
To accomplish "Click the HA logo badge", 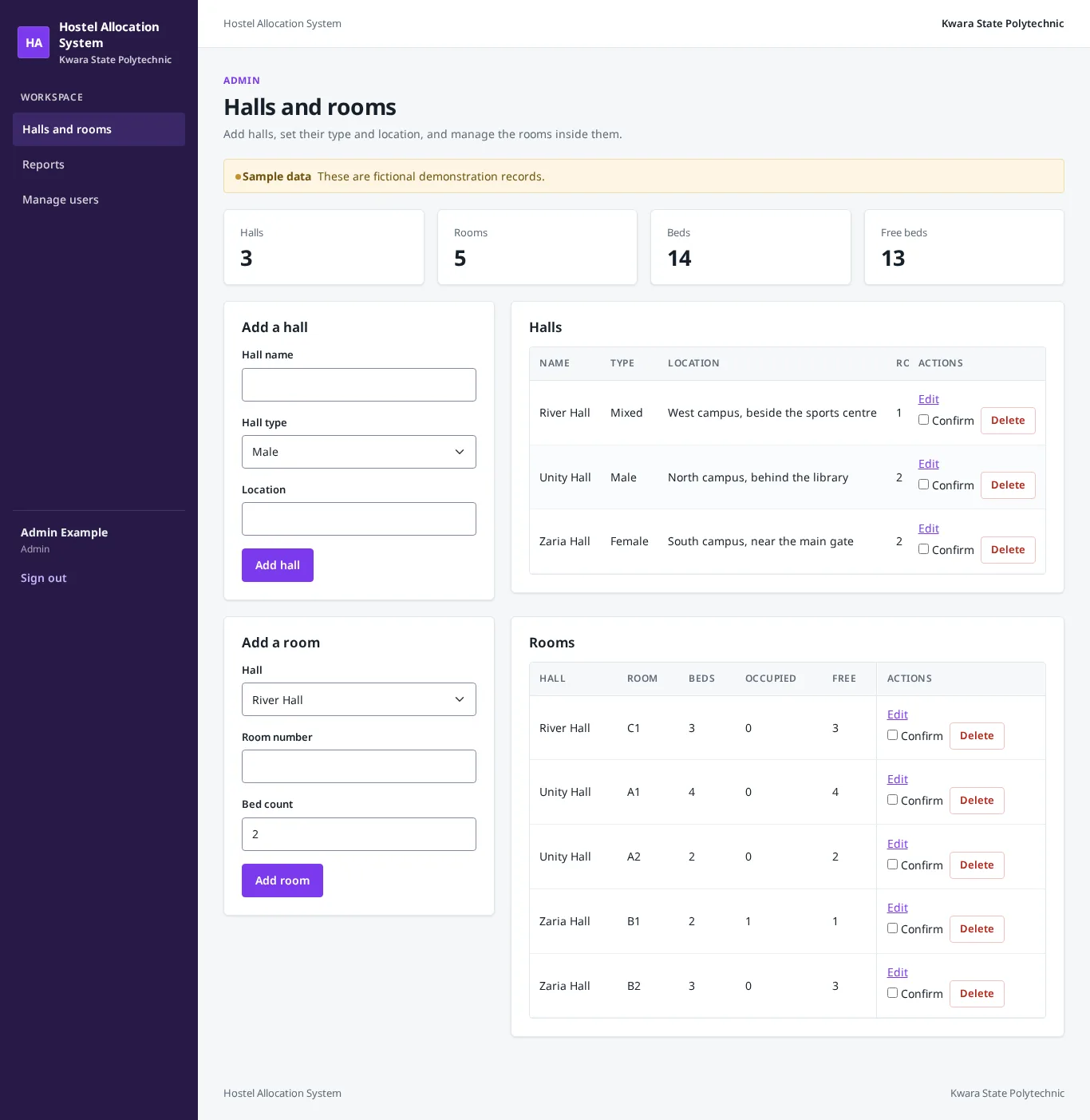I will tap(34, 42).
